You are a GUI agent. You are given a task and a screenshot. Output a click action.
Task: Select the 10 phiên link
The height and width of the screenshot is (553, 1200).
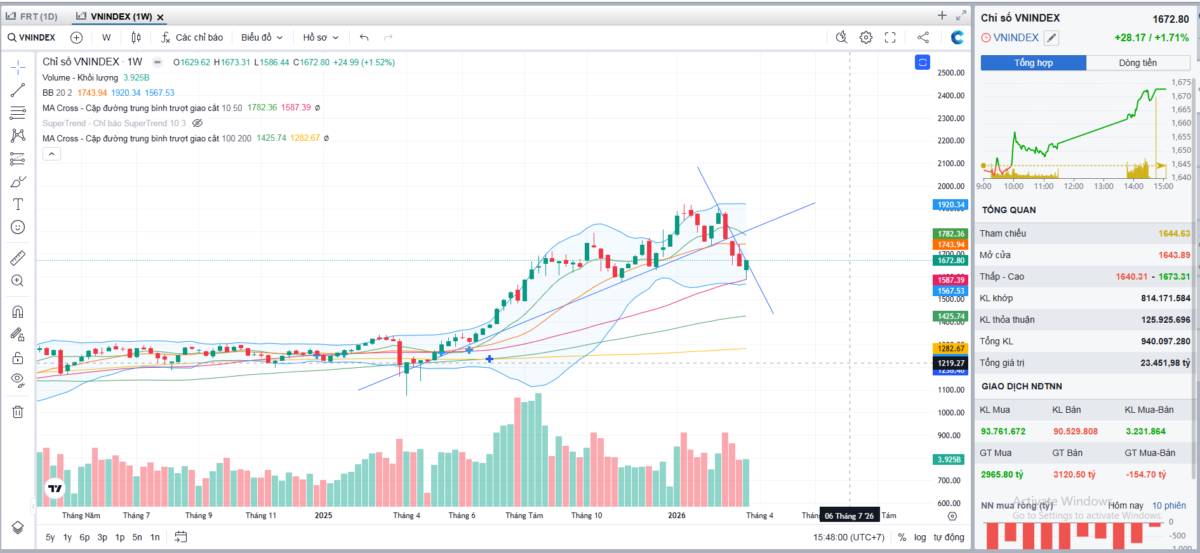(x=1168, y=506)
